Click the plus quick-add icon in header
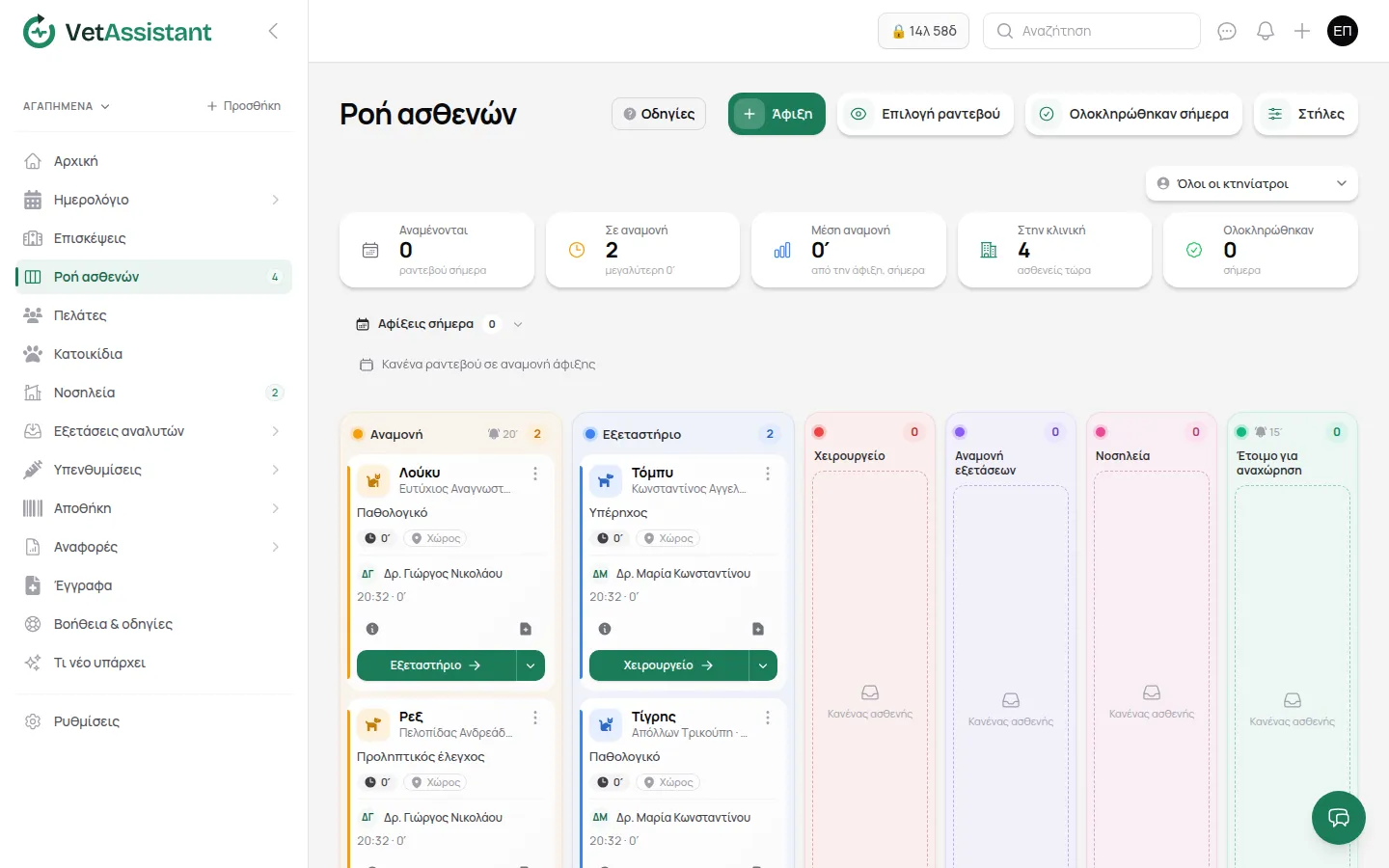Viewport: 1389px width, 868px height. (x=1302, y=31)
